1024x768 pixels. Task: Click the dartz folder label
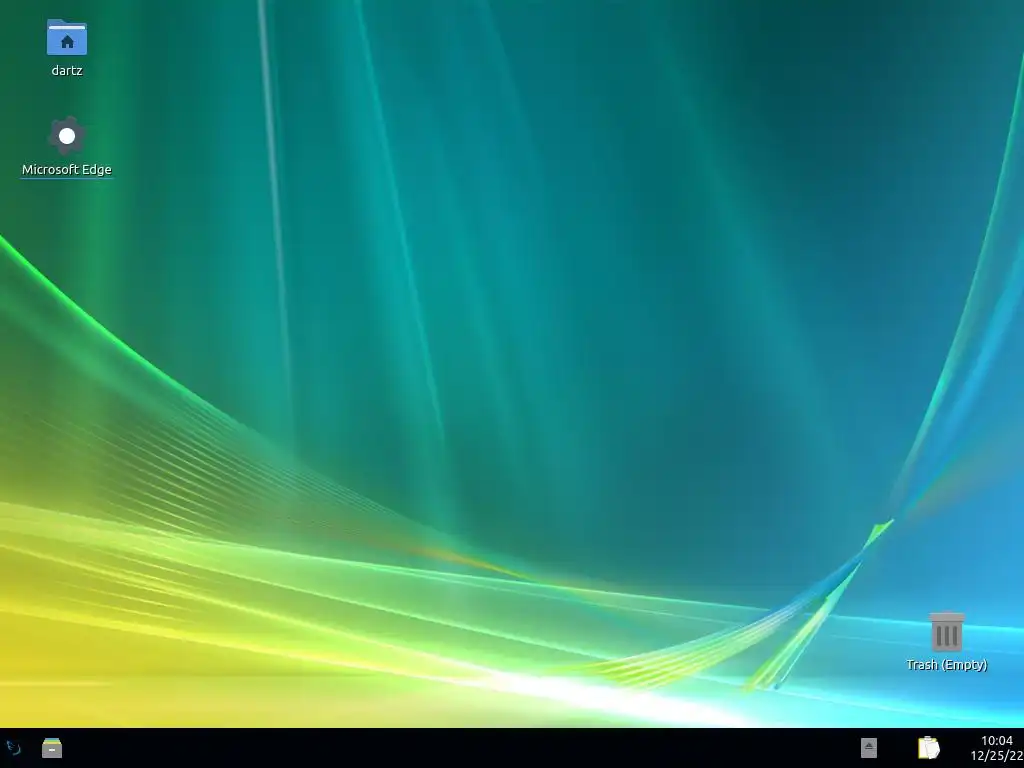point(67,71)
